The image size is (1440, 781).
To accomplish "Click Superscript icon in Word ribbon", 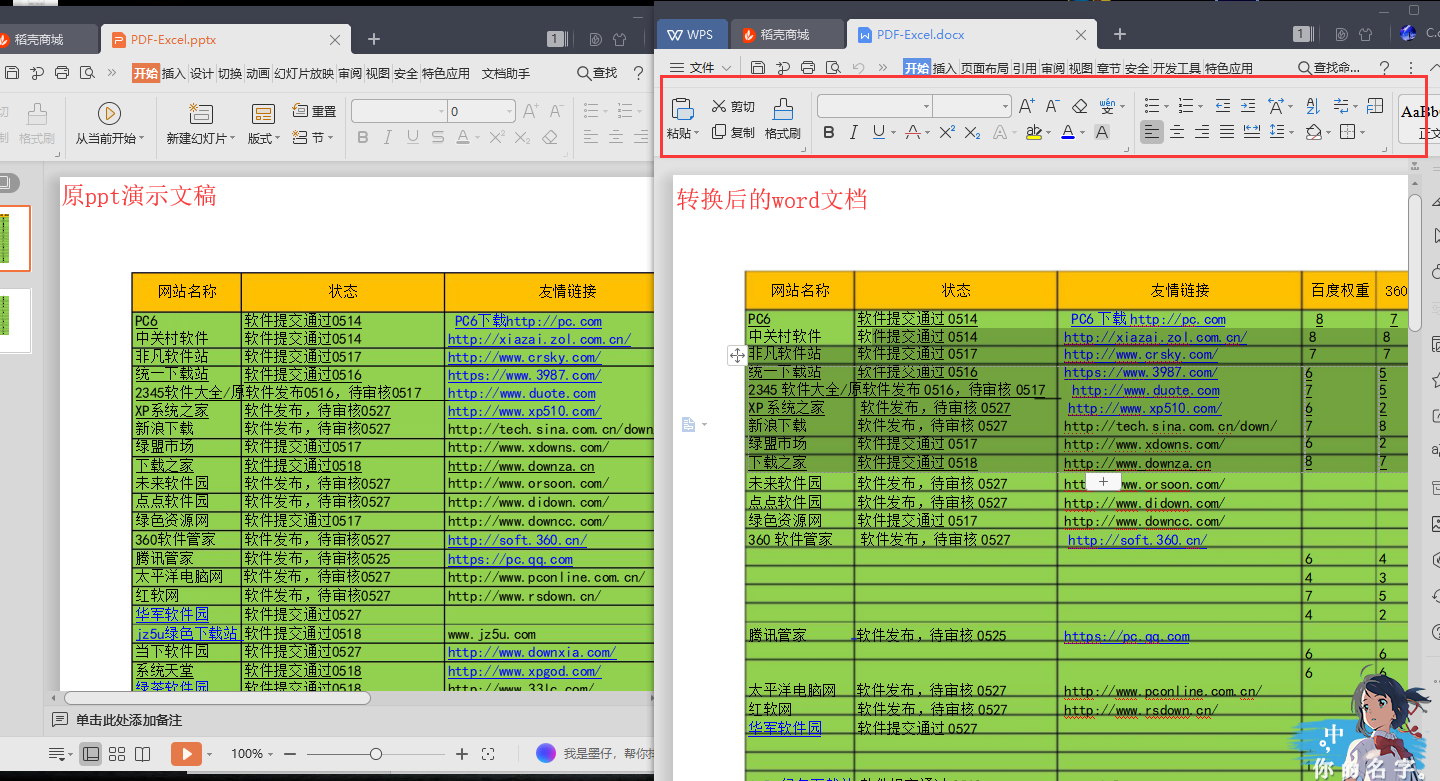I will coord(947,132).
